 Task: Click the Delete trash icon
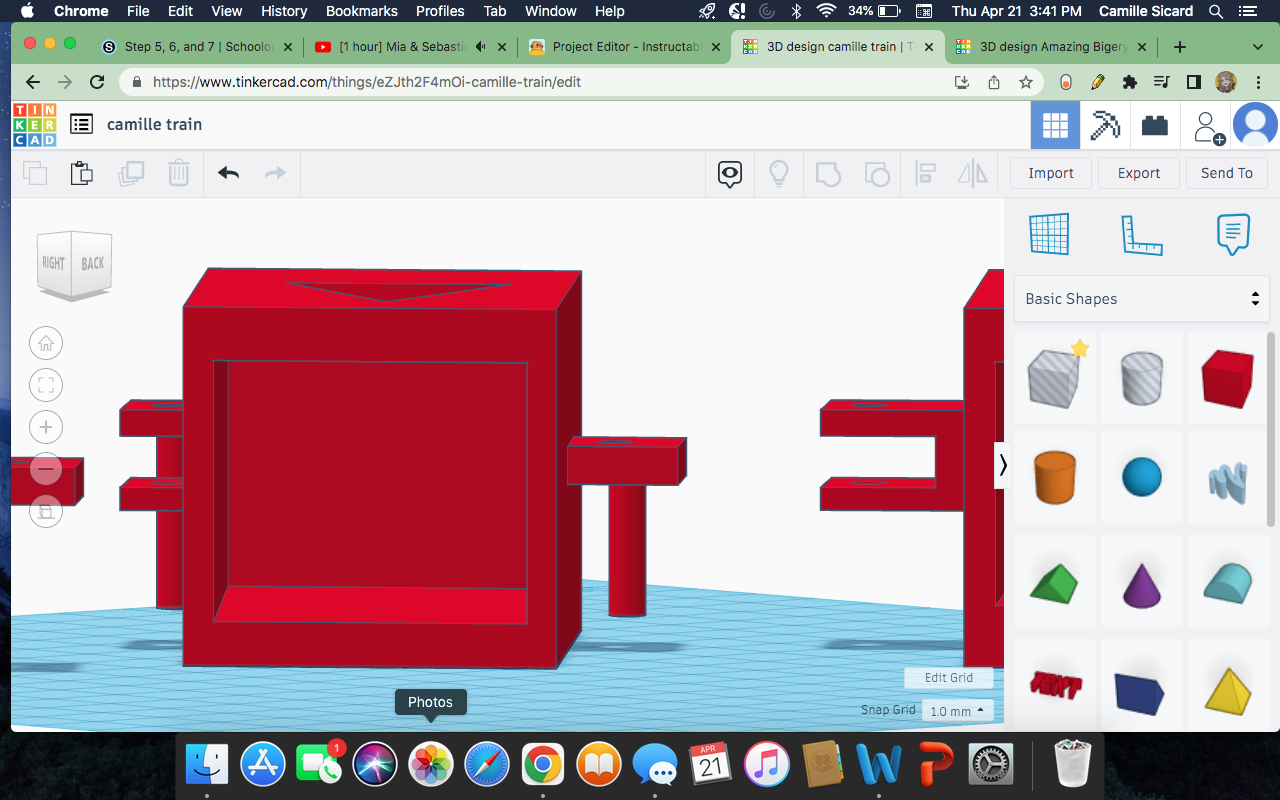(x=178, y=173)
